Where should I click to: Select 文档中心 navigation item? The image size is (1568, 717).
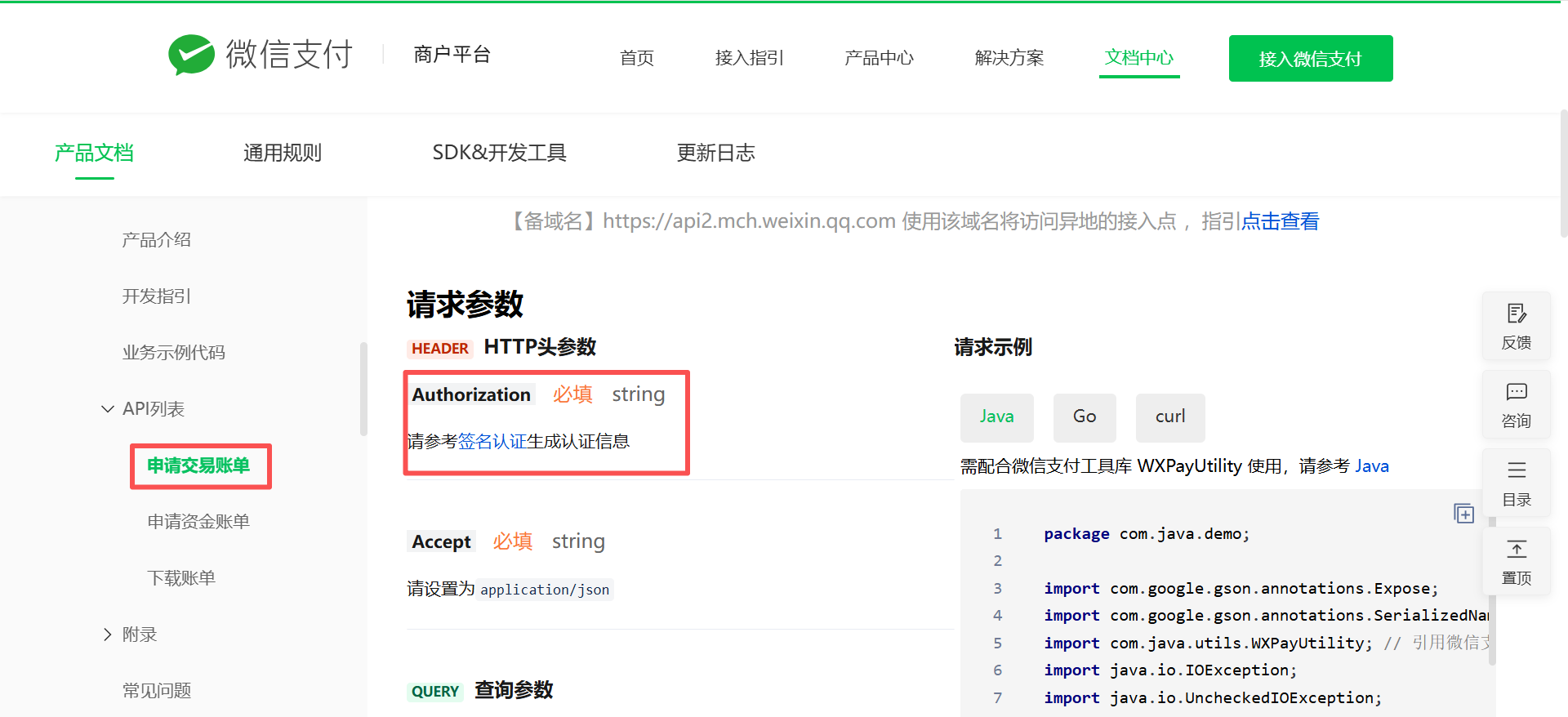coord(1139,57)
